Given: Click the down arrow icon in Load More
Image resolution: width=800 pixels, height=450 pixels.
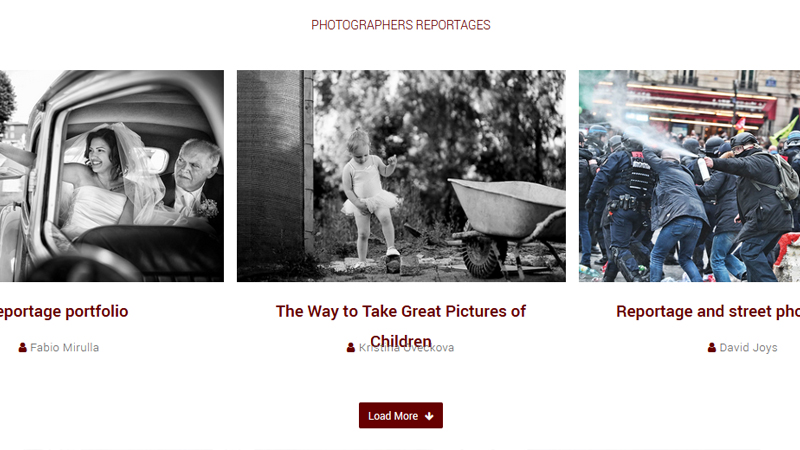Looking at the screenshot, I should click(x=429, y=416).
